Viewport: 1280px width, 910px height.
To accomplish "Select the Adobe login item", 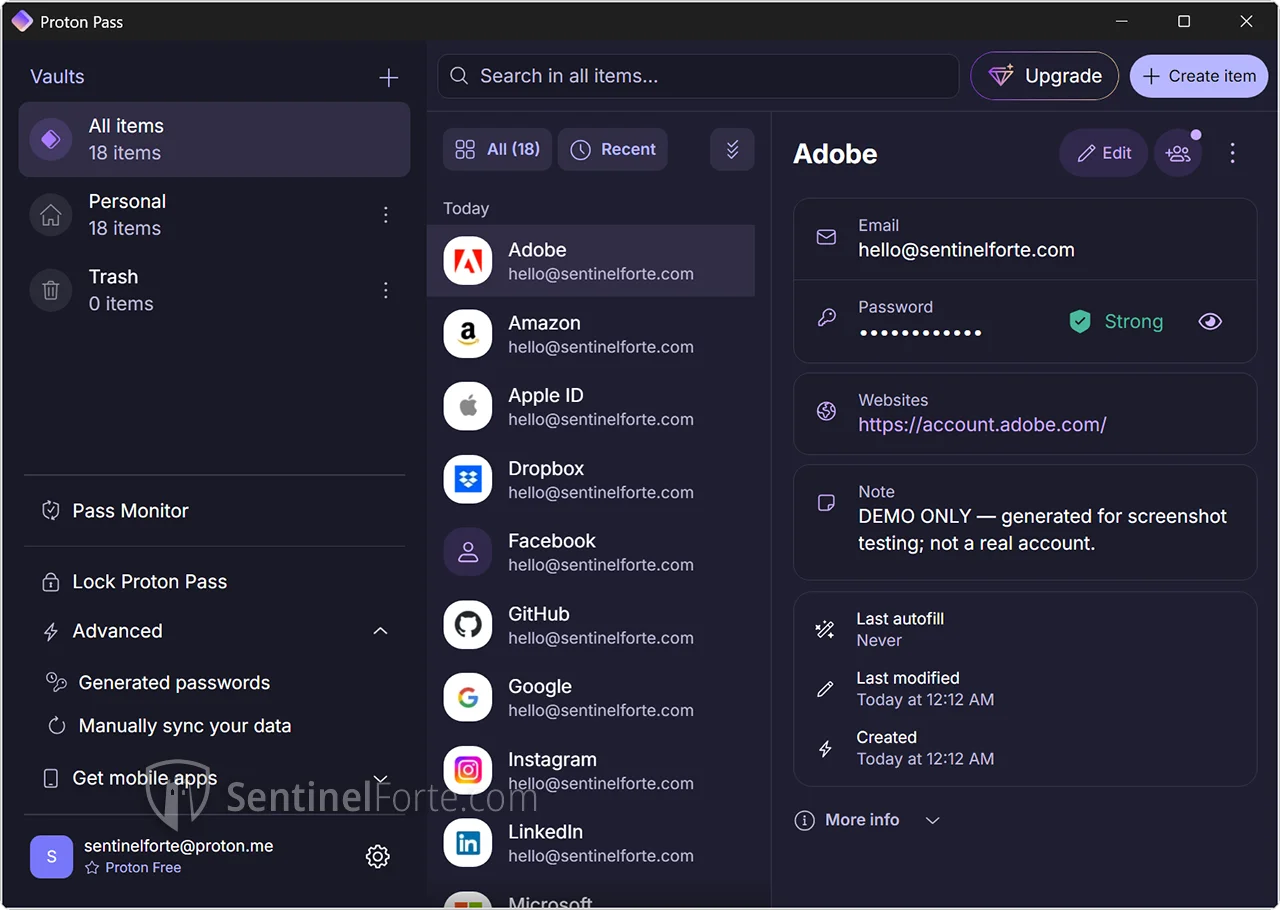I will (591, 261).
